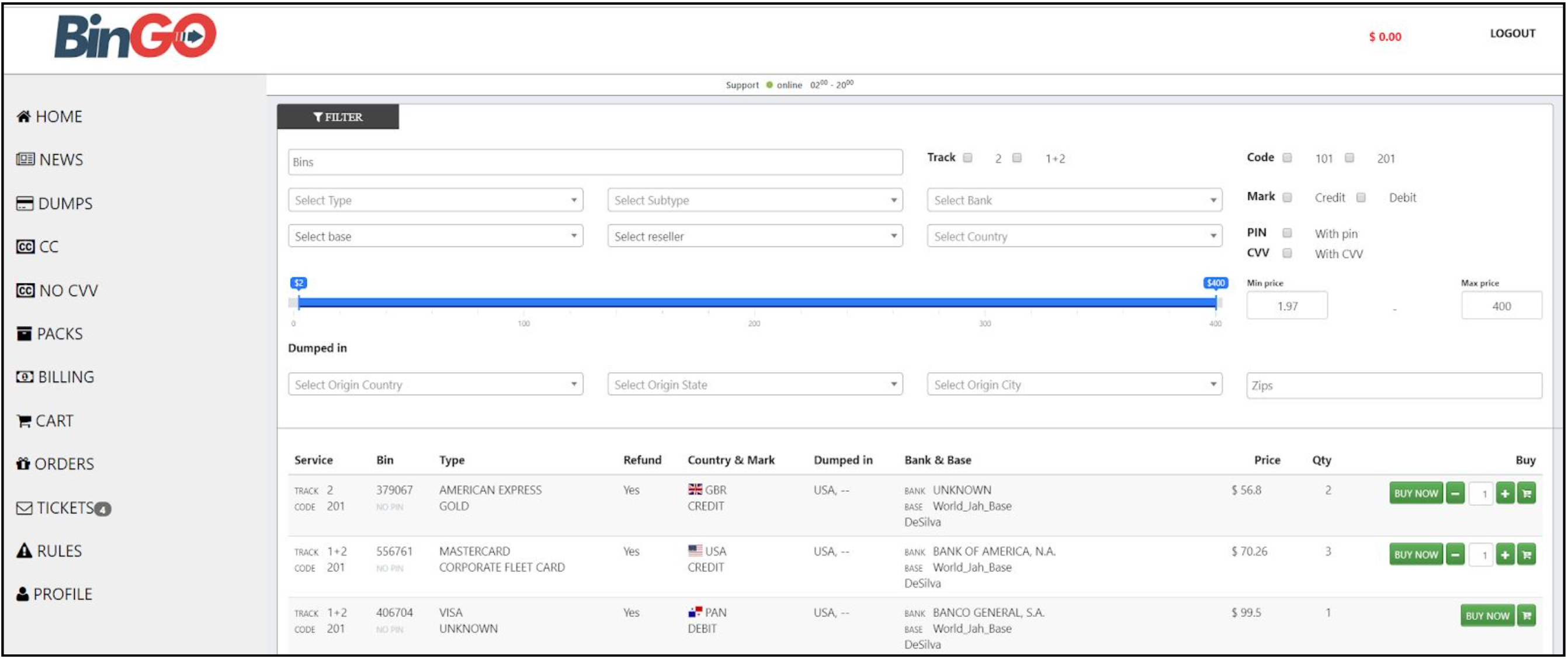The width and height of the screenshot is (1568, 659).
Task: Click the 'BANK OF AMERICA, N.A.' cell
Action: (994, 552)
